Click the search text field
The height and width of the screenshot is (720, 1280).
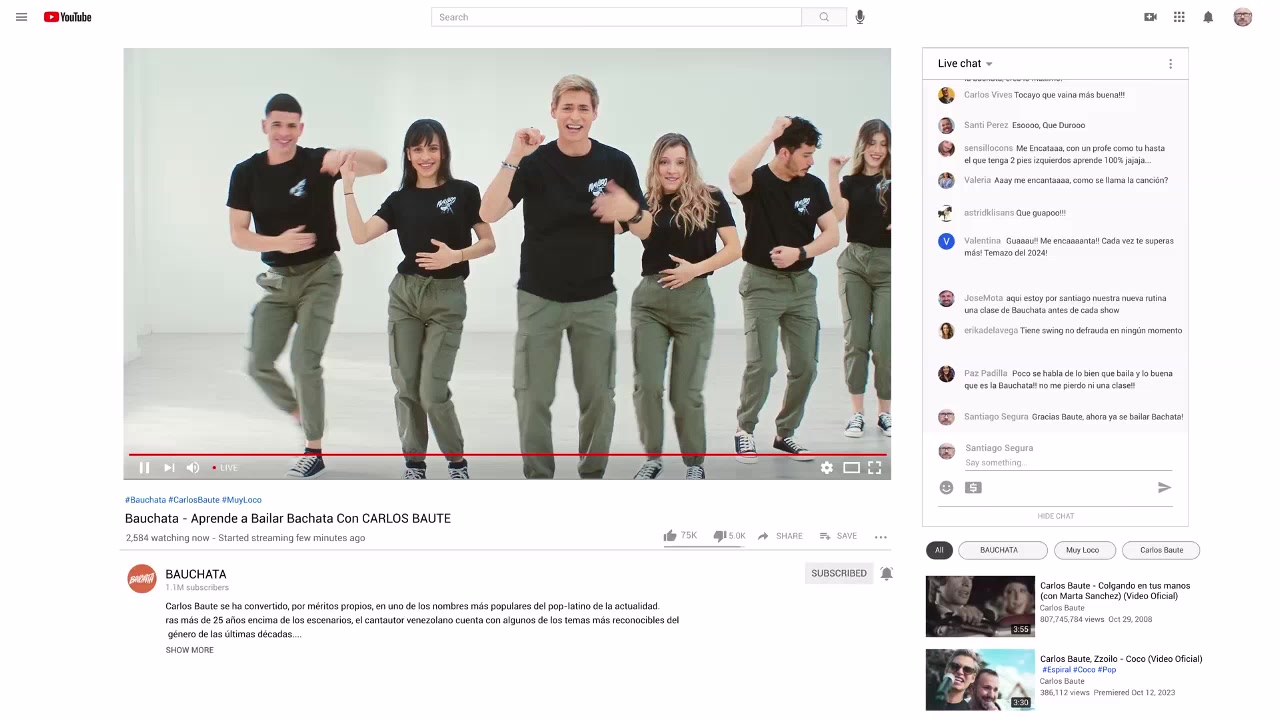pos(616,17)
